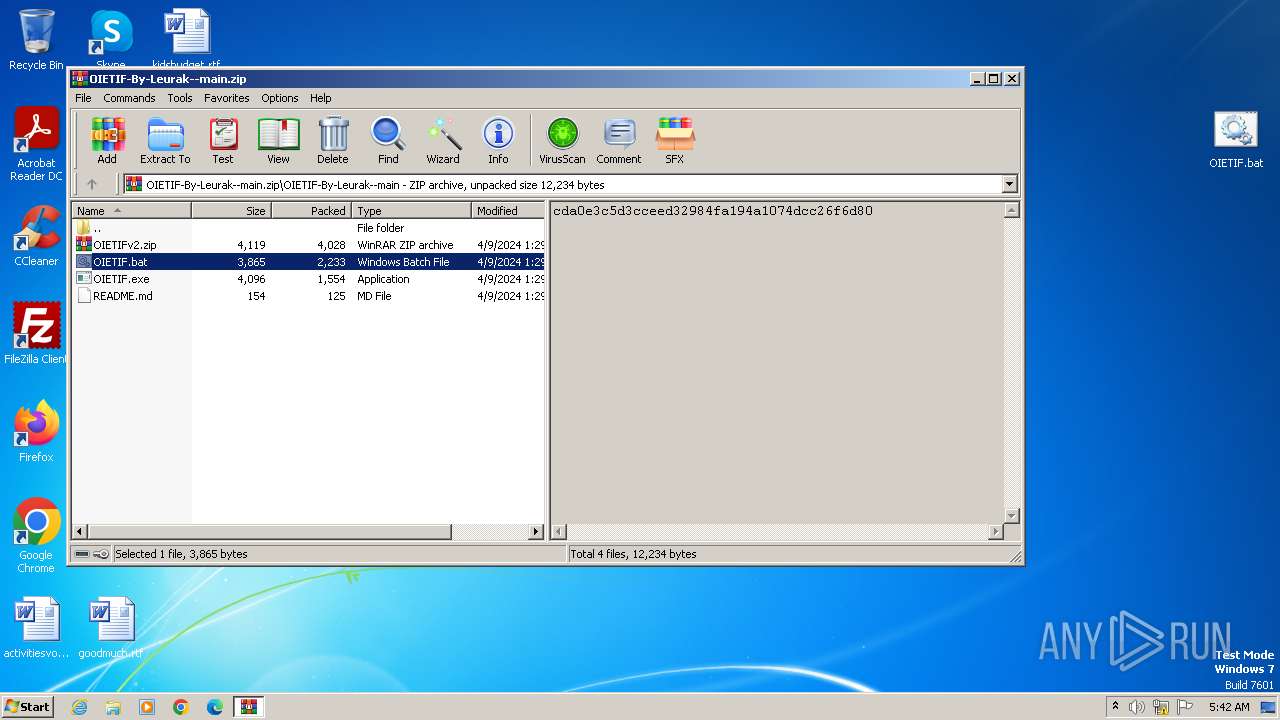Click the Test archive icon
The image size is (1280, 720).
[x=223, y=140]
